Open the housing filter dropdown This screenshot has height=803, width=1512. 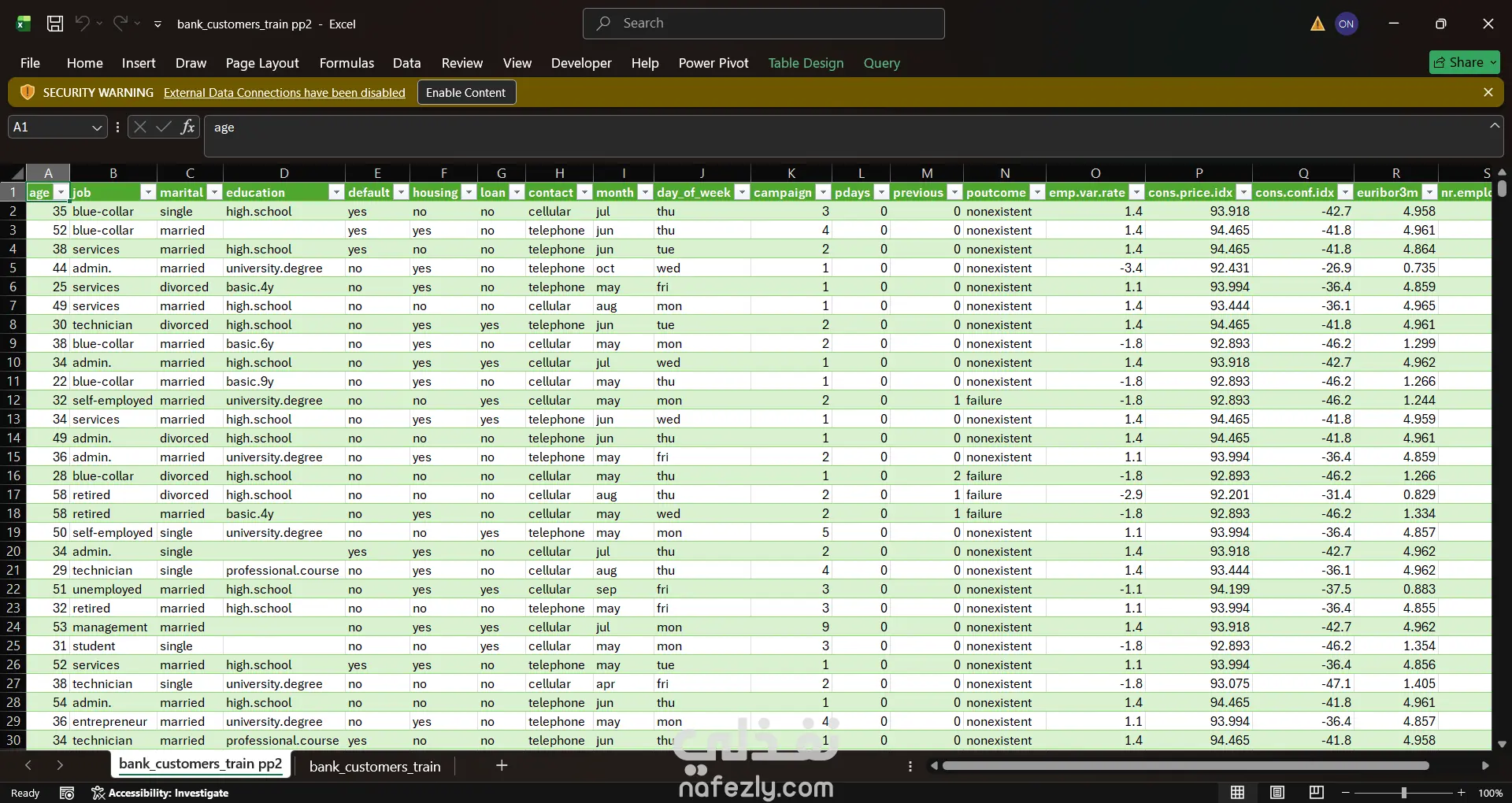click(469, 192)
